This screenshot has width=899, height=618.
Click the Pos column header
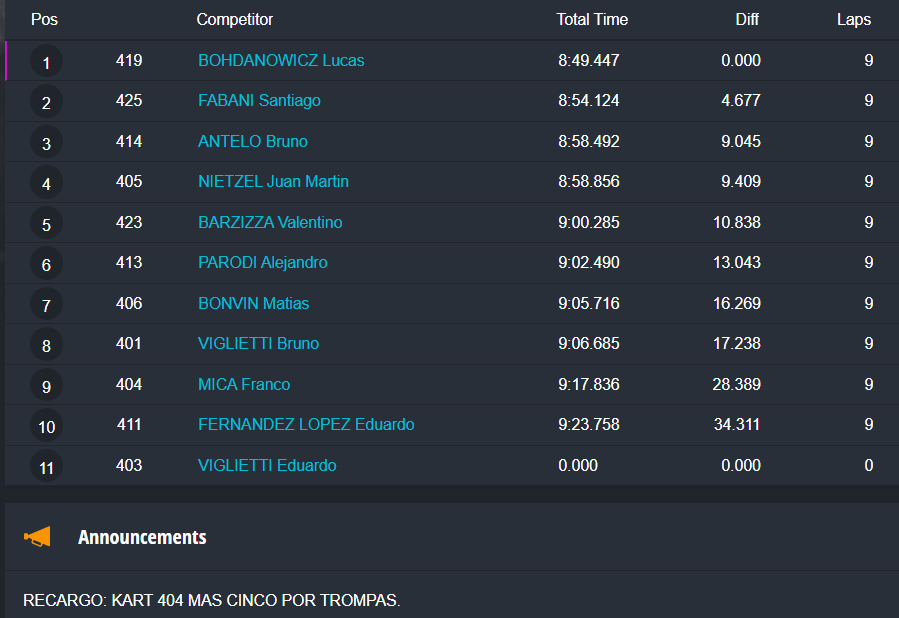click(44, 19)
